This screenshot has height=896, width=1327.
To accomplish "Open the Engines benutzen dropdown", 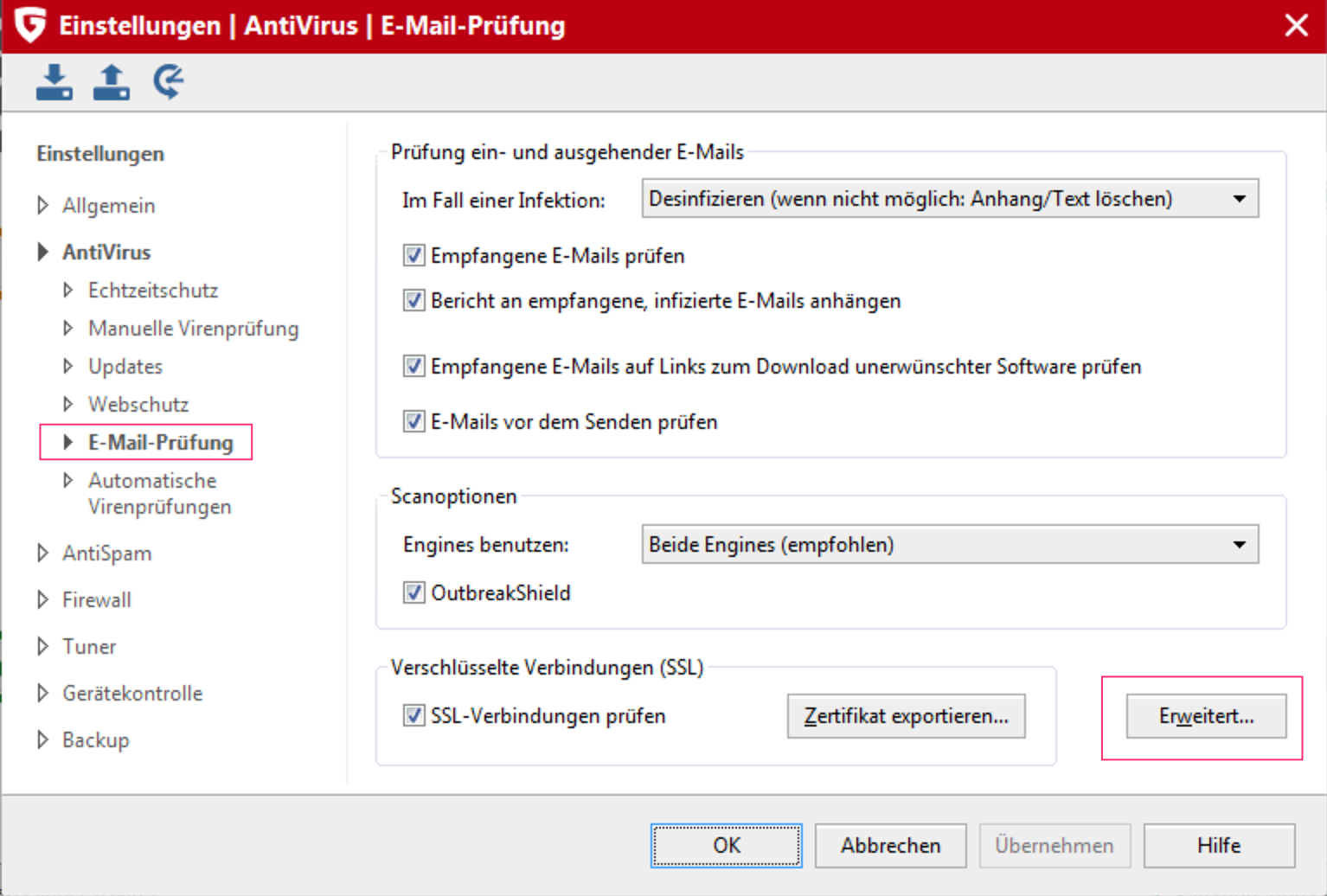I will (950, 545).
